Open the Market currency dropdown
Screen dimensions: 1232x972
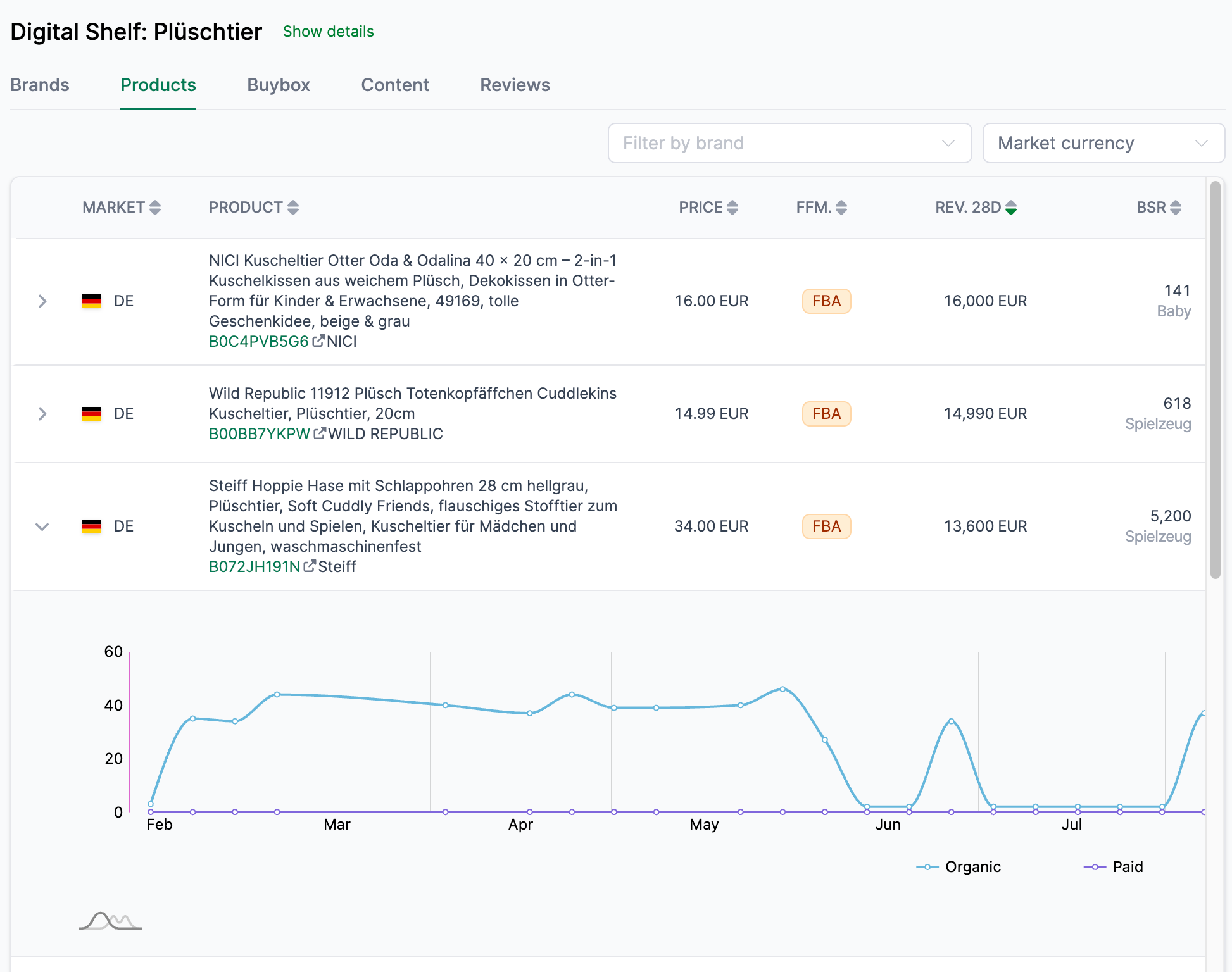(1103, 143)
